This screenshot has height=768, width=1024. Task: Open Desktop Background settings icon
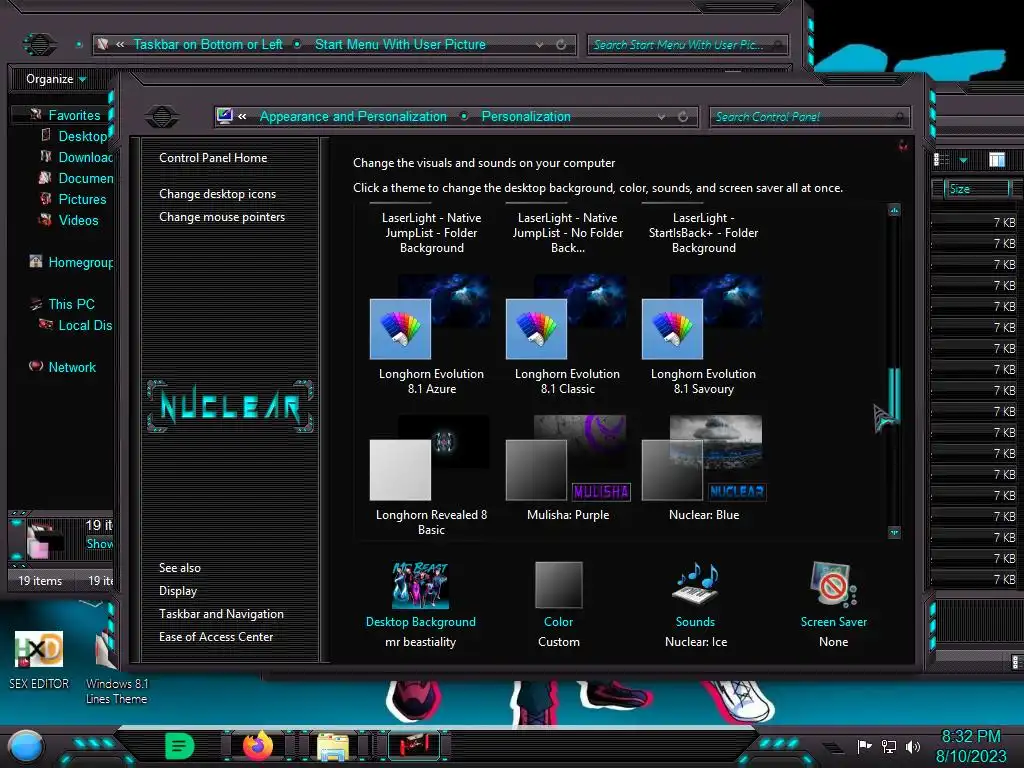(x=420, y=585)
